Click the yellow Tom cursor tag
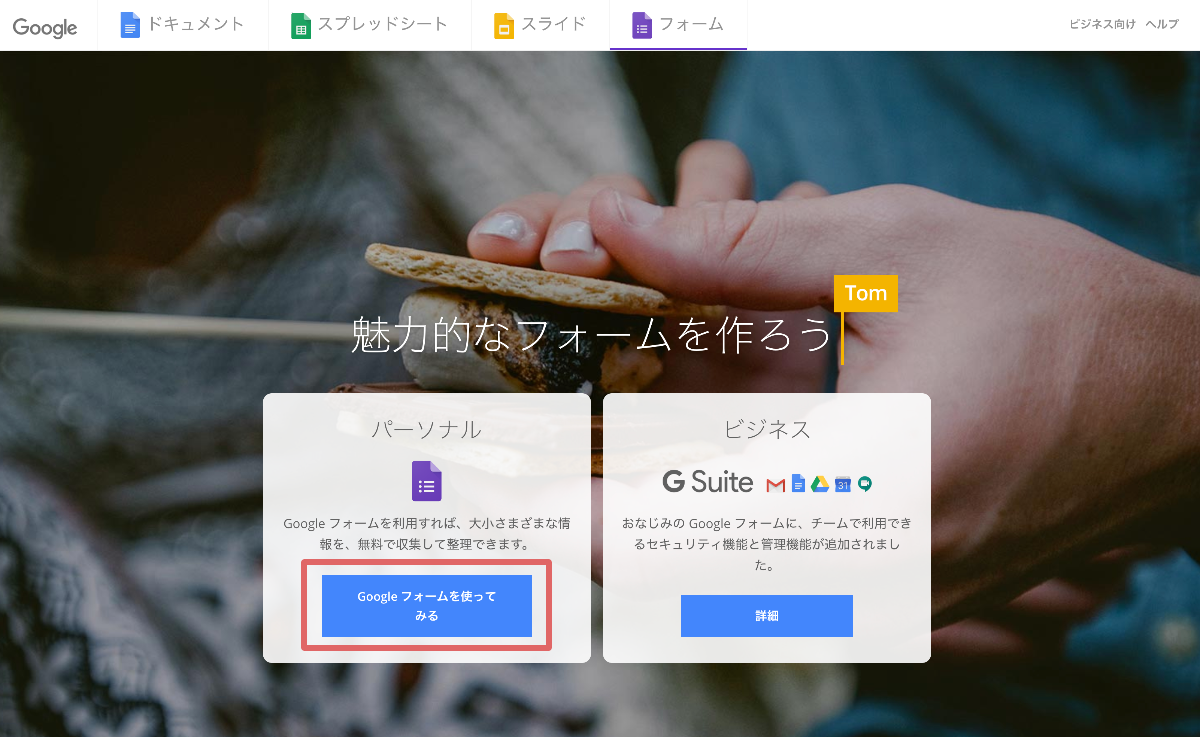 pyautogui.click(x=866, y=293)
